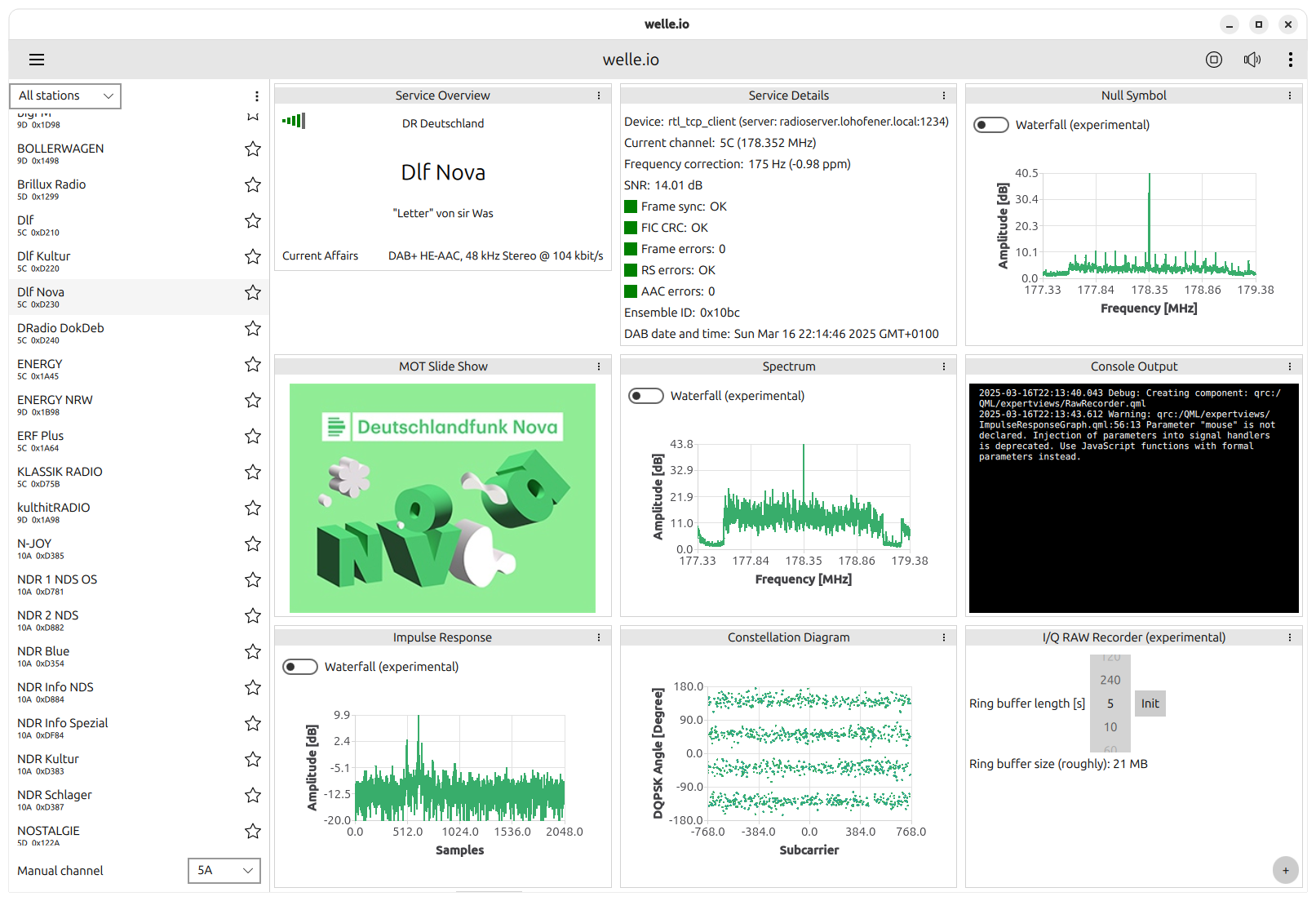Favorite NDR 2 NDS via star
The height and width of the screenshot is (901, 1316).
[253, 616]
